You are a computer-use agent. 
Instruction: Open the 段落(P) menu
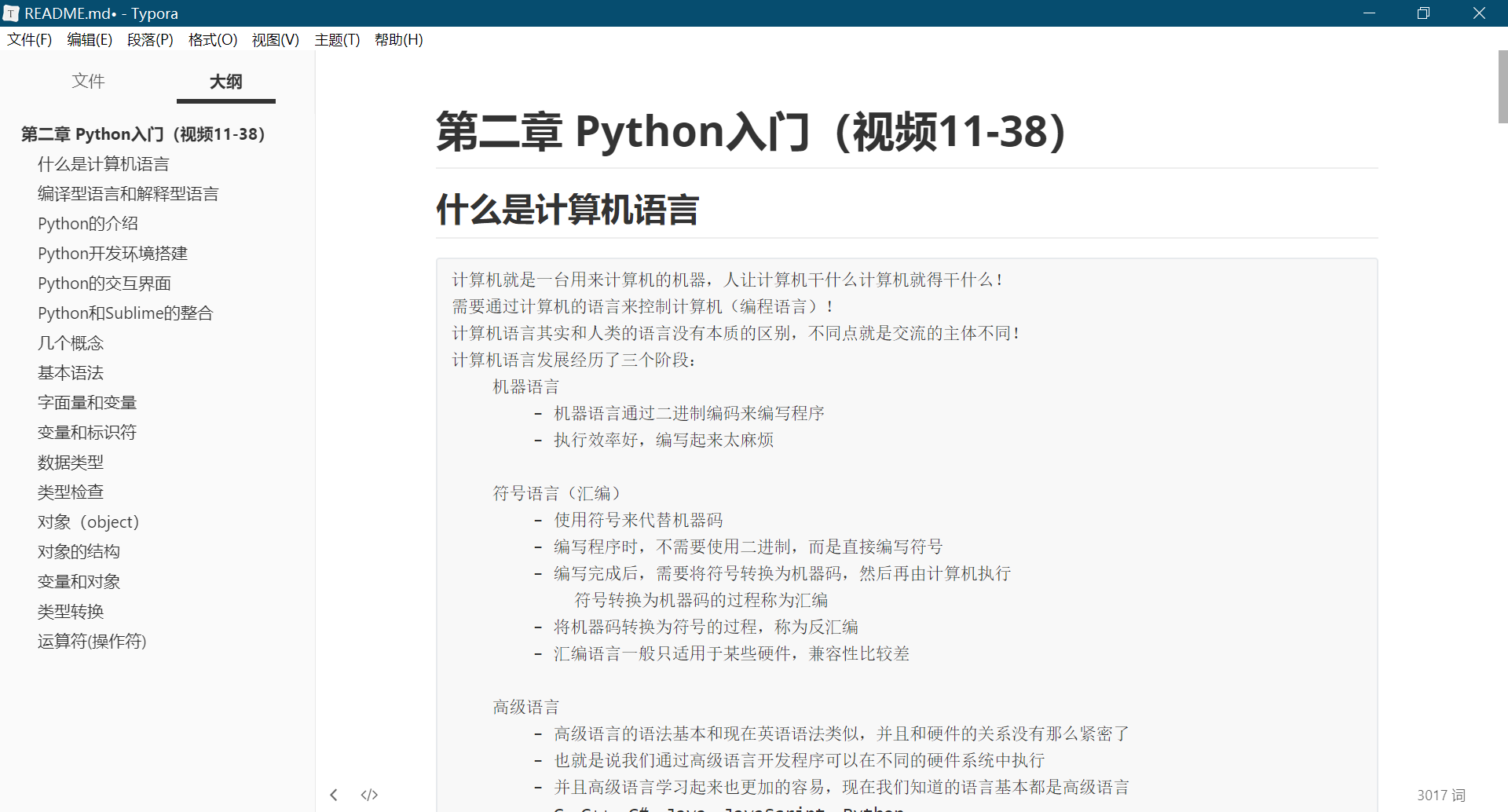point(150,40)
